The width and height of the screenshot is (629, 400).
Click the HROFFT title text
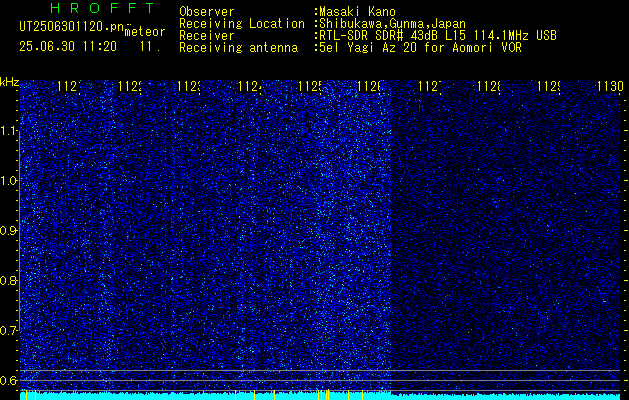point(102,8)
